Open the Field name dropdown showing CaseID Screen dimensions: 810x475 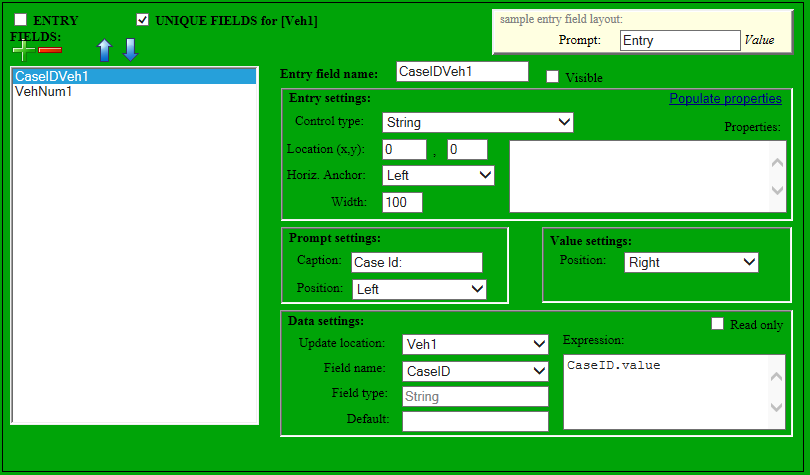click(475, 370)
